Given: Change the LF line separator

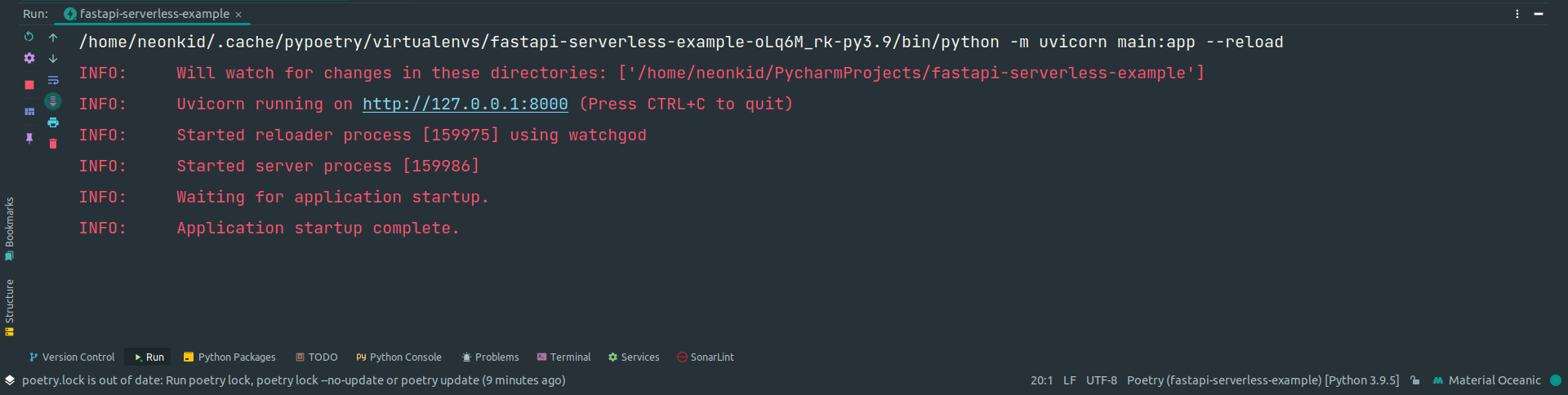Looking at the screenshot, I should (1070, 380).
